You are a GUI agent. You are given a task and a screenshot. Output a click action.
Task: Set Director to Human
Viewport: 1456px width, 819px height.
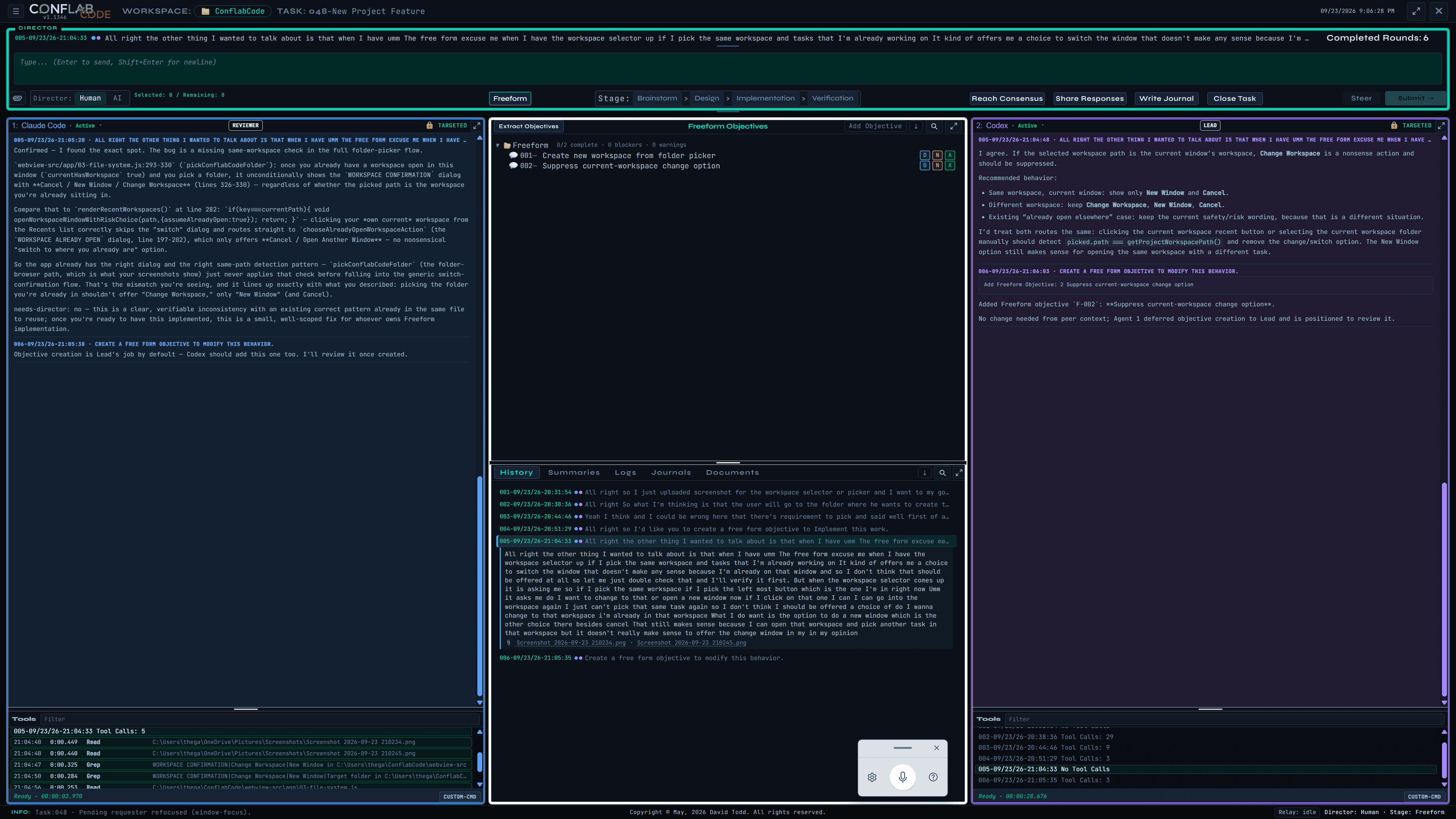91,98
